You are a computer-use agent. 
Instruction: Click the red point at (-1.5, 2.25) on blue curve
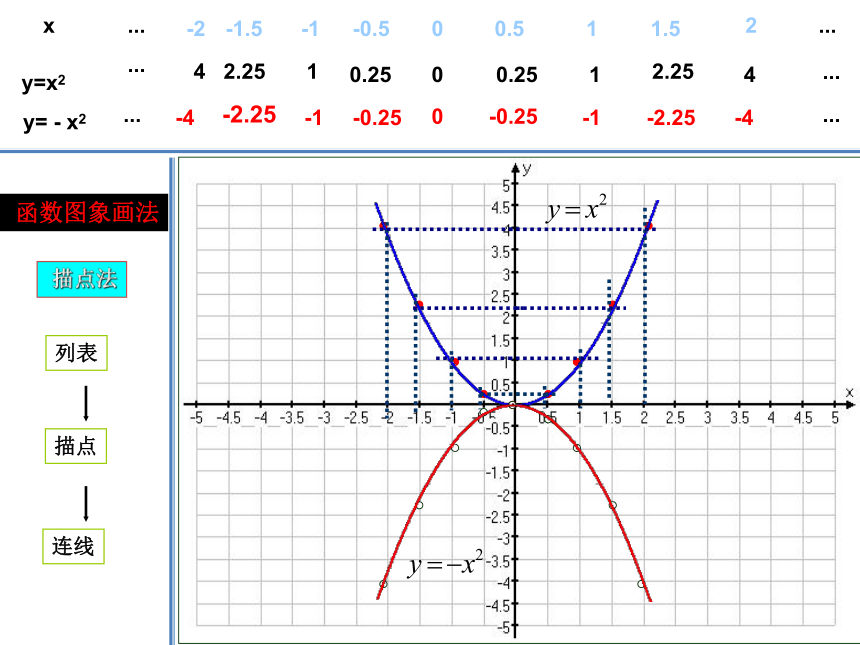[418, 304]
